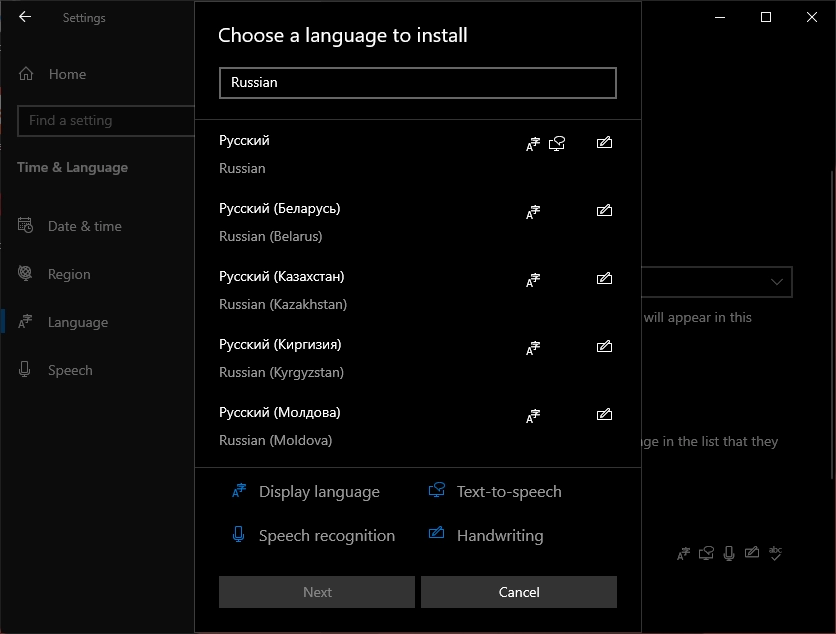Click the text-to-speech icon in the Russian row
This screenshot has width=836, height=634.
pyautogui.click(x=557, y=144)
